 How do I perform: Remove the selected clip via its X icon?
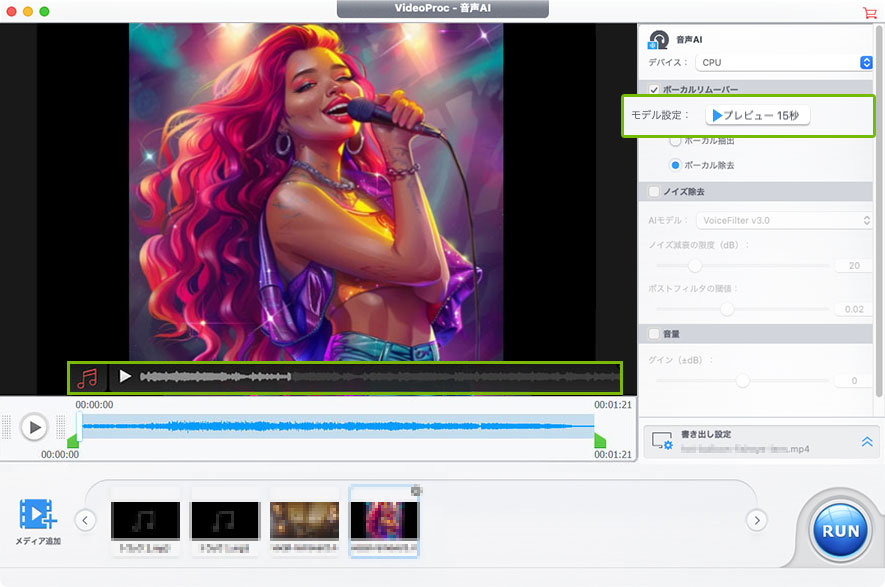pos(416,491)
